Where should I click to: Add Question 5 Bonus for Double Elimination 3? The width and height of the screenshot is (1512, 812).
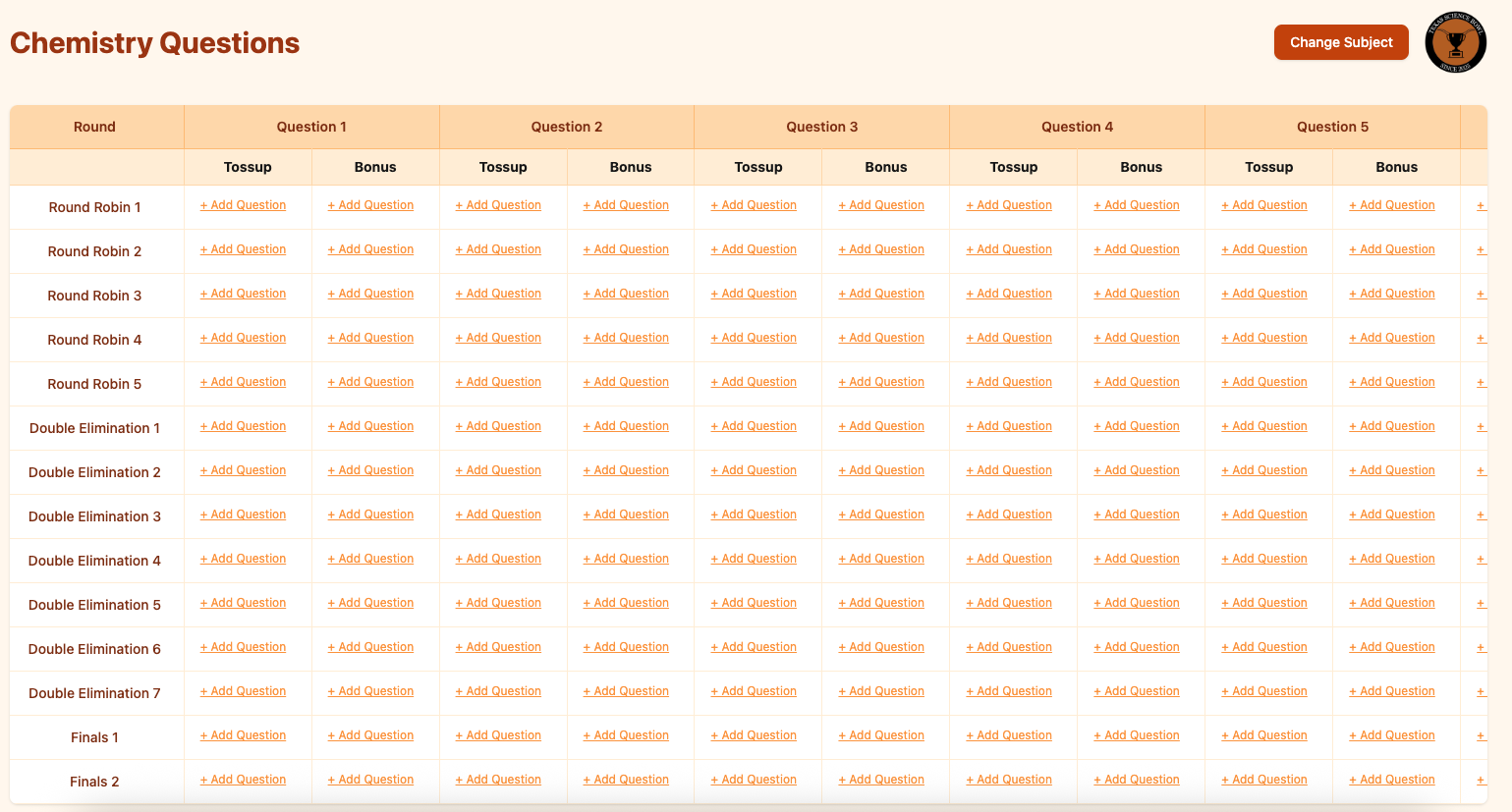1392,514
